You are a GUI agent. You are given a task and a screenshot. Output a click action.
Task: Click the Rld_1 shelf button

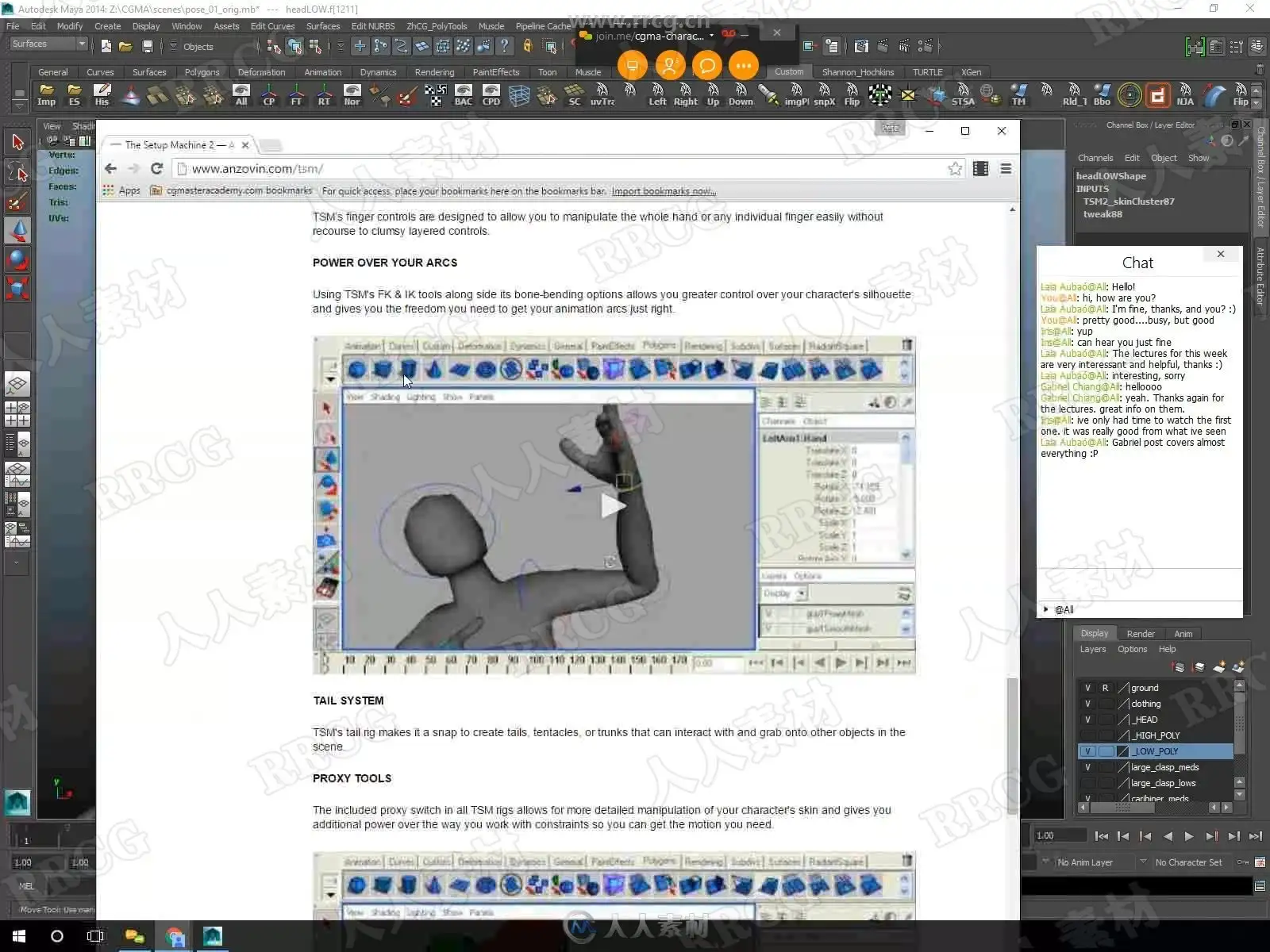[1075, 95]
